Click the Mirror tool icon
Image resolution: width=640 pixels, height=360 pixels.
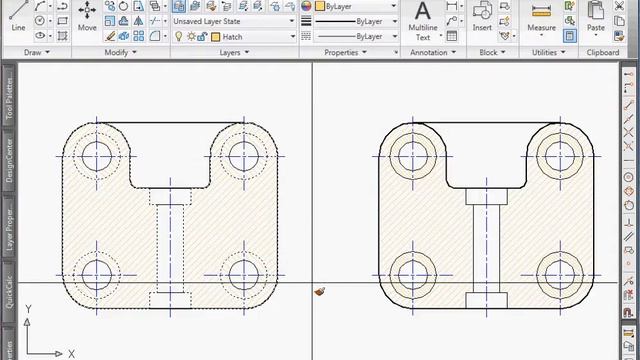coord(139,21)
